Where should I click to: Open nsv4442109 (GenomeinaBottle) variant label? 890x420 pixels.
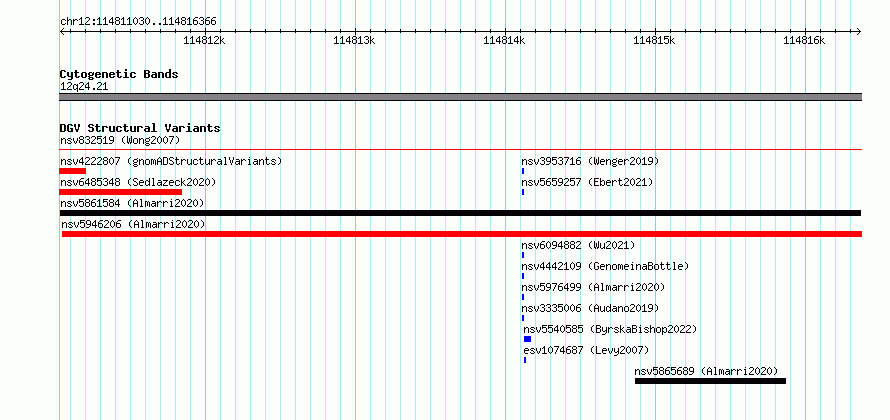click(x=605, y=266)
